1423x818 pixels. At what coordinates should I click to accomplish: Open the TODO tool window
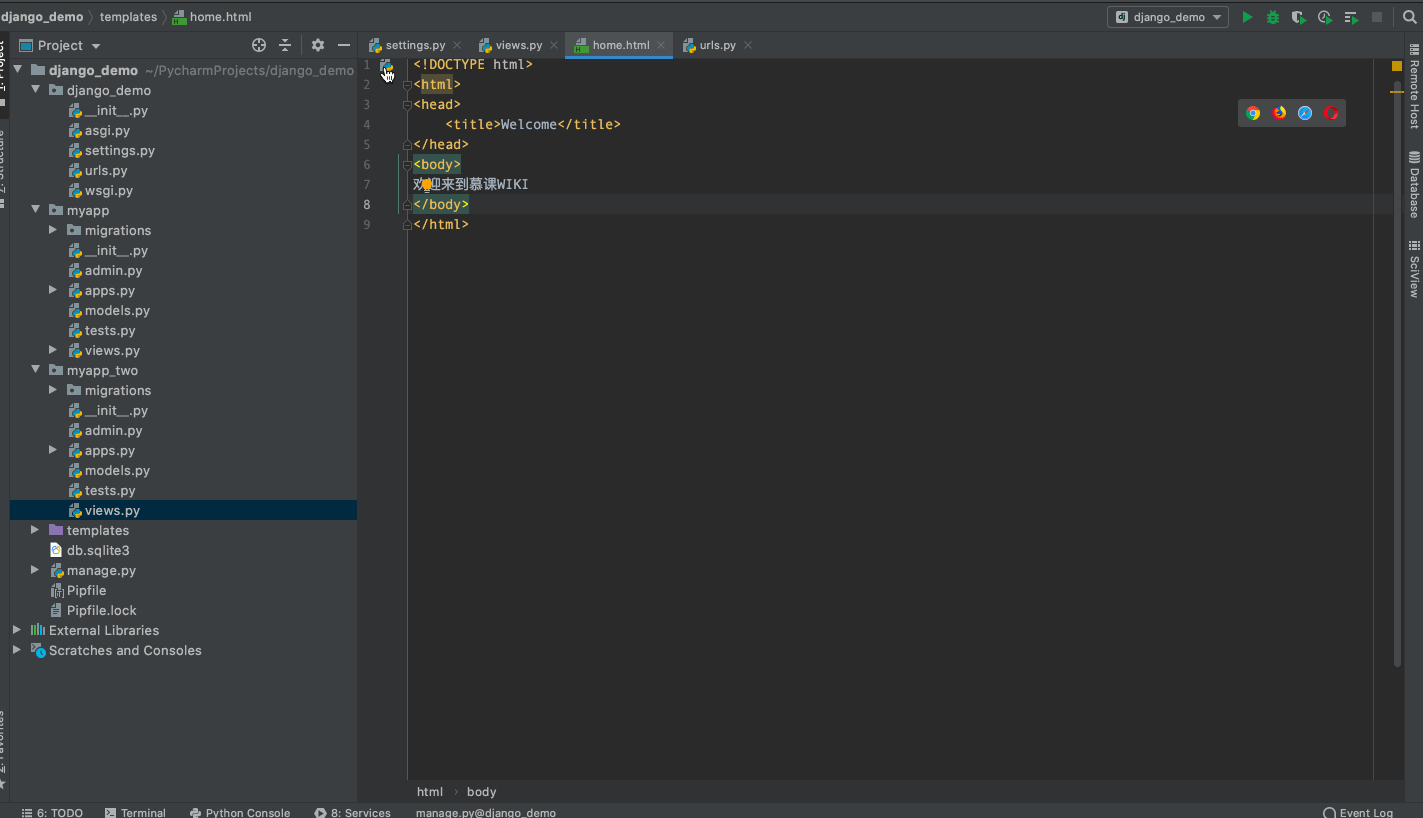point(52,812)
